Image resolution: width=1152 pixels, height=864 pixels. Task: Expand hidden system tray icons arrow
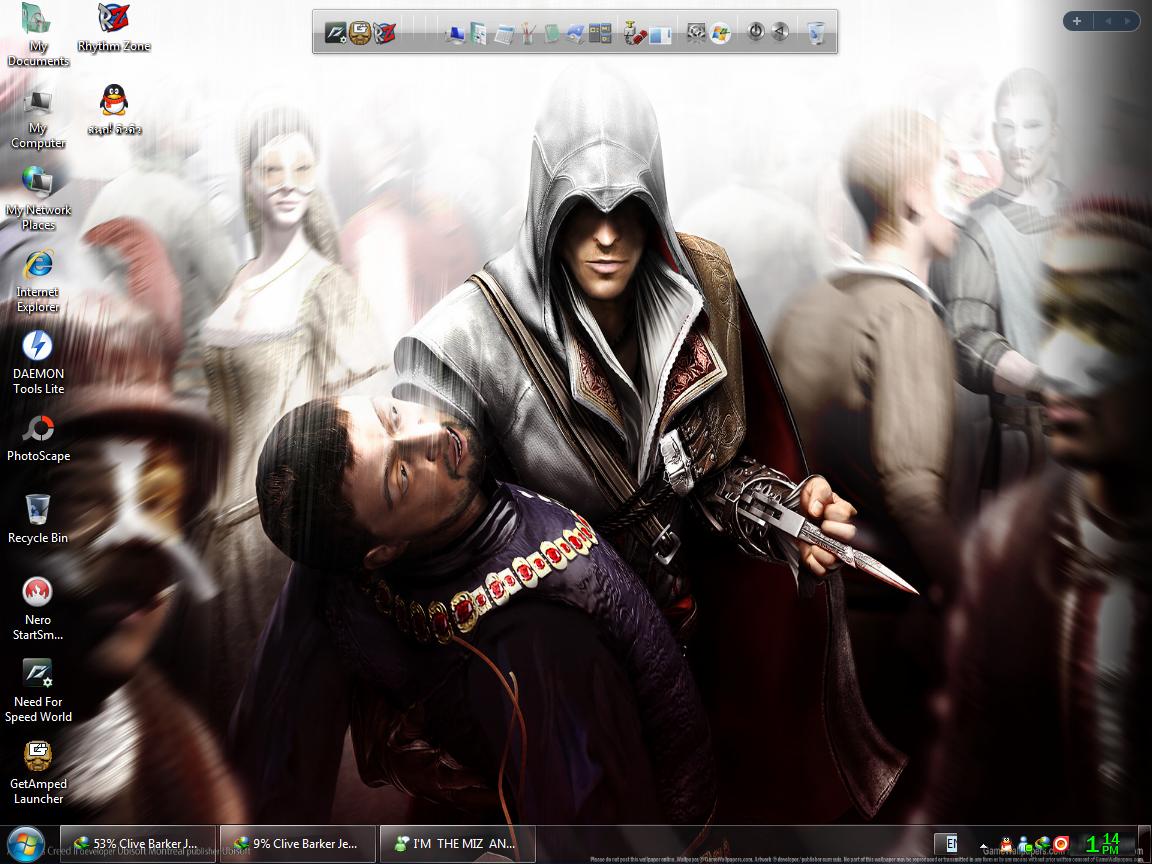983,844
